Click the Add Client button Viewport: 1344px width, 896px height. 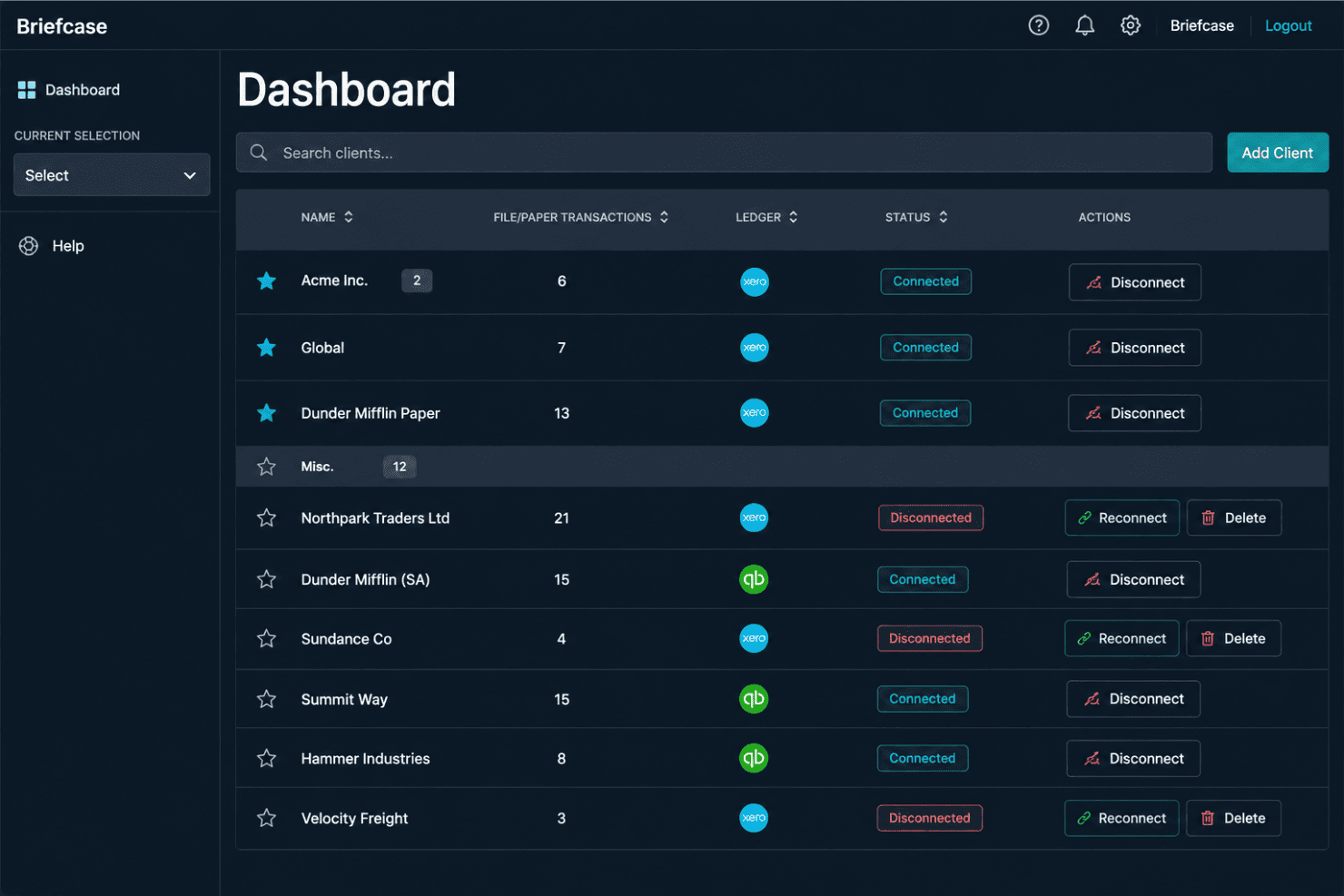[1277, 153]
